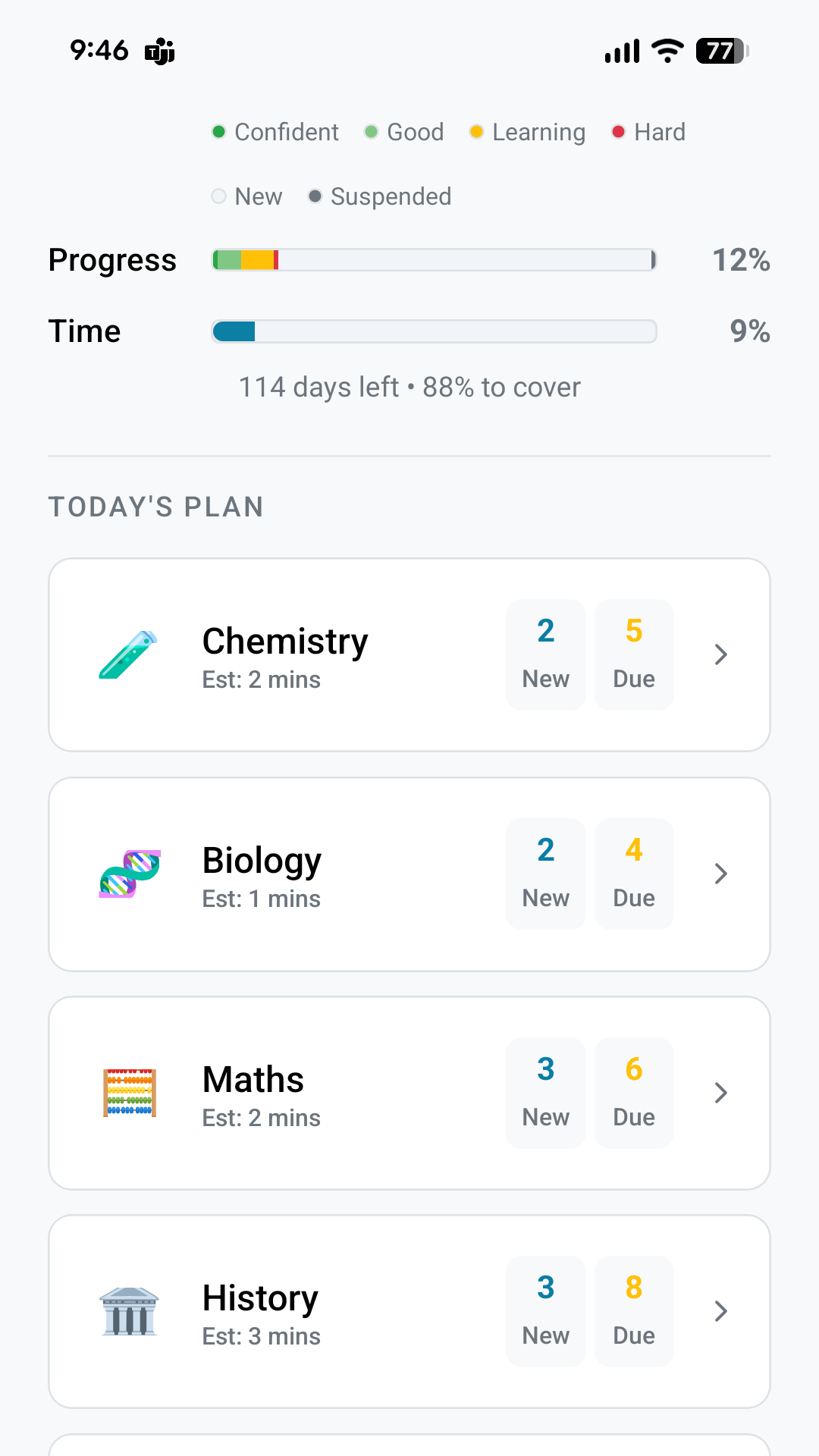Tap the Maths abacus icon
The image size is (819, 1456).
click(130, 1093)
